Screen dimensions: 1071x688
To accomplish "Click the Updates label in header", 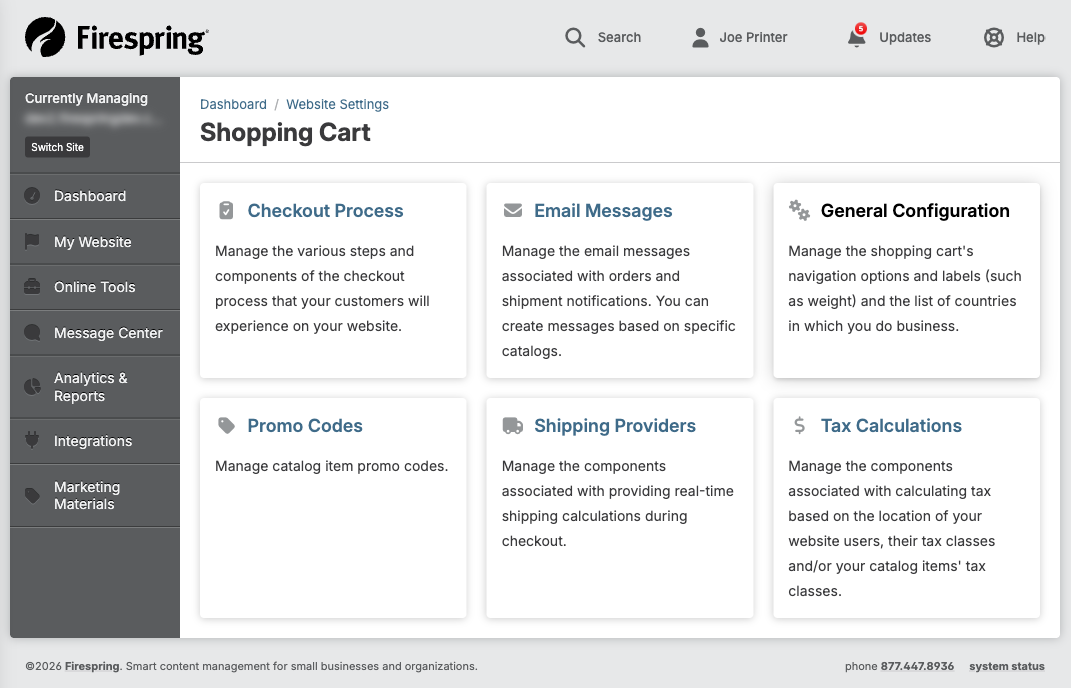I will coord(905,38).
